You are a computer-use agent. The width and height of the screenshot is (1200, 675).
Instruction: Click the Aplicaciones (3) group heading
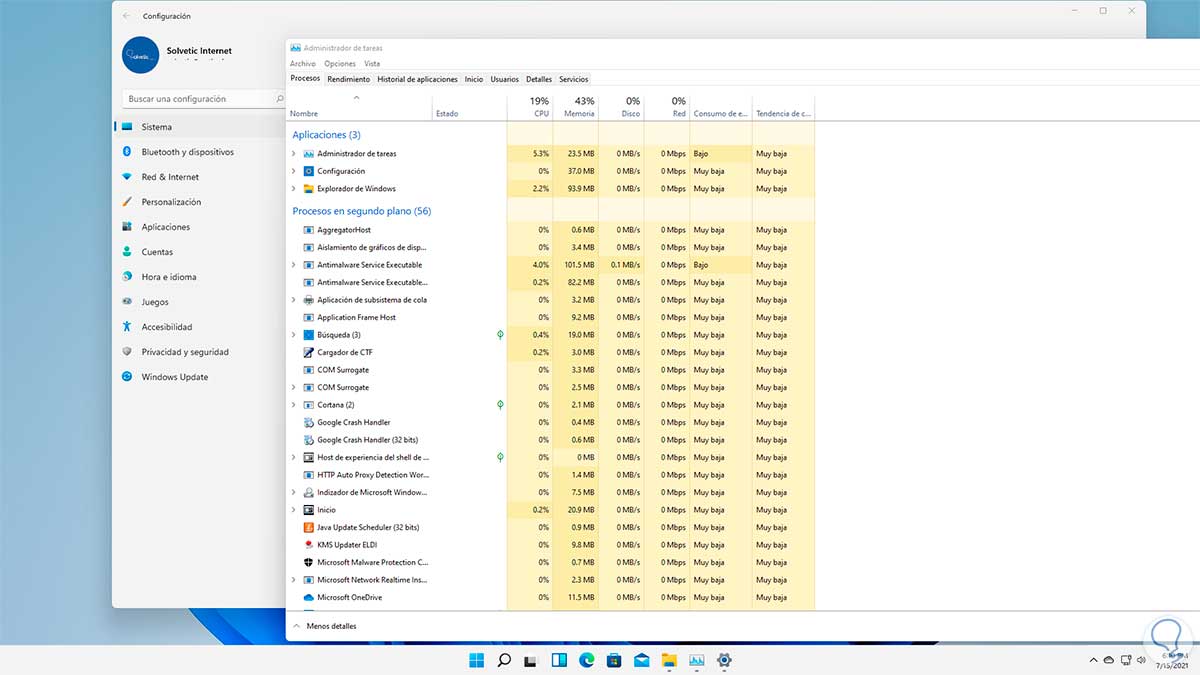point(326,134)
